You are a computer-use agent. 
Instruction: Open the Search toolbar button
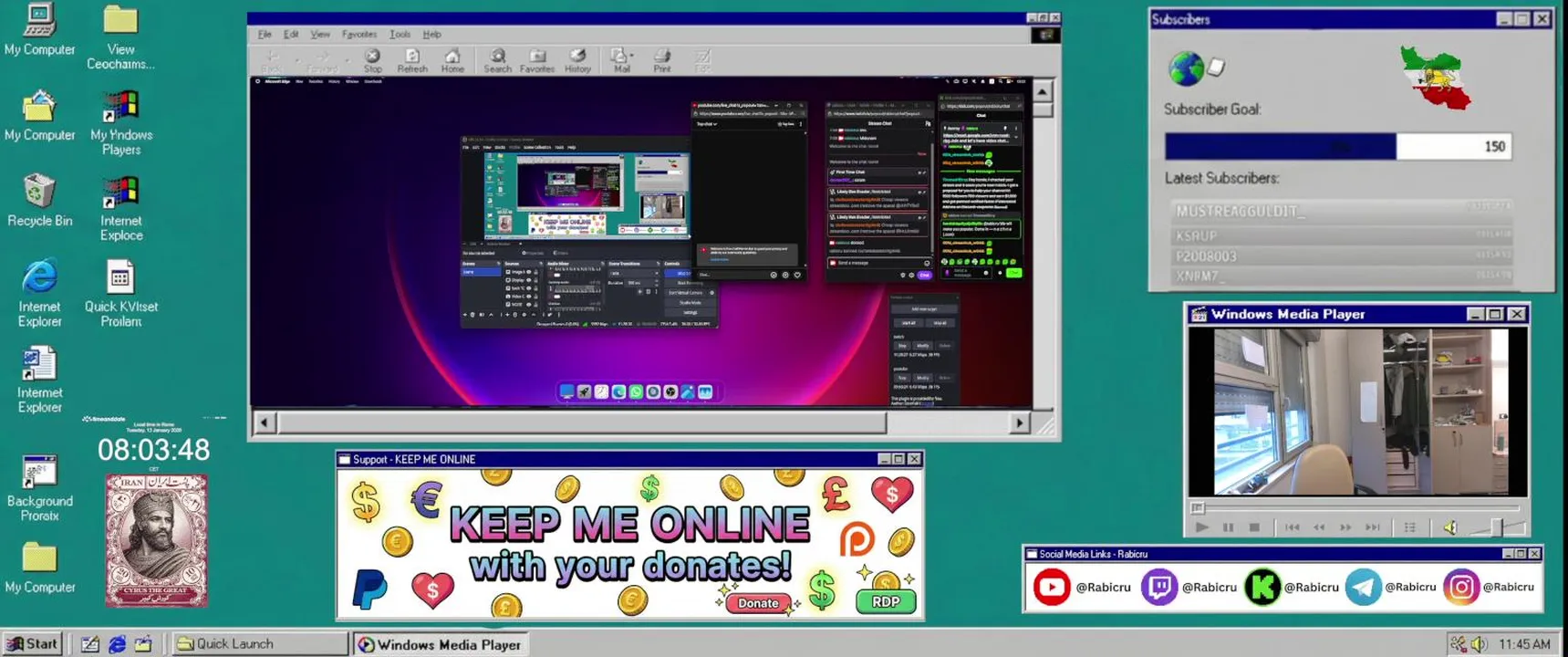click(497, 60)
